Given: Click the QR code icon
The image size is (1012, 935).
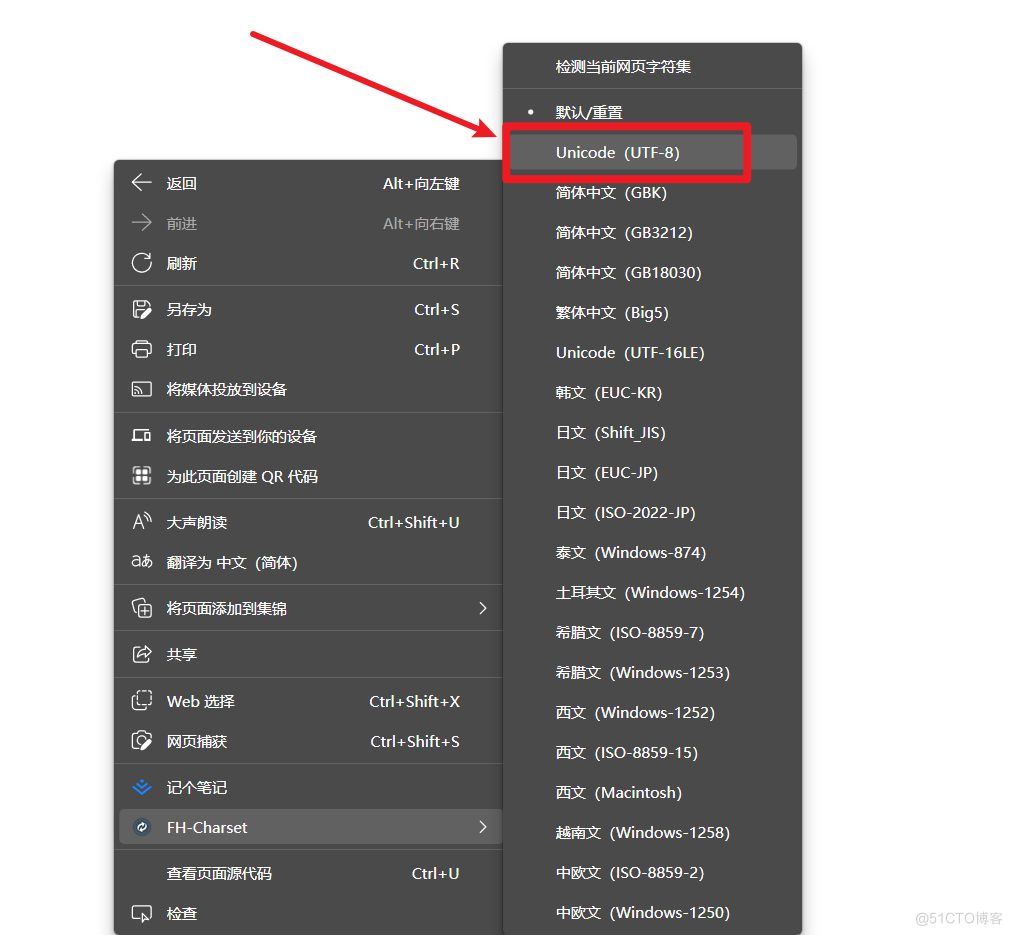Looking at the screenshot, I should (142, 476).
